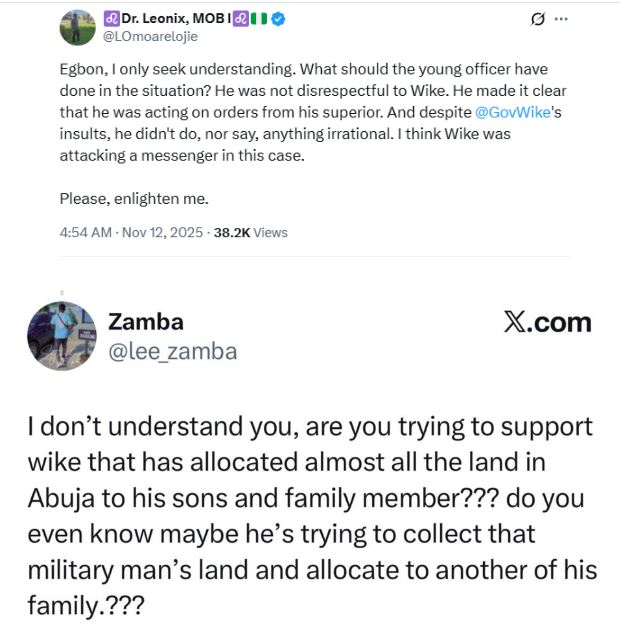Click Zamba's reply text about Abuja land
Screen dimensions: 620x630
(x=310, y=516)
